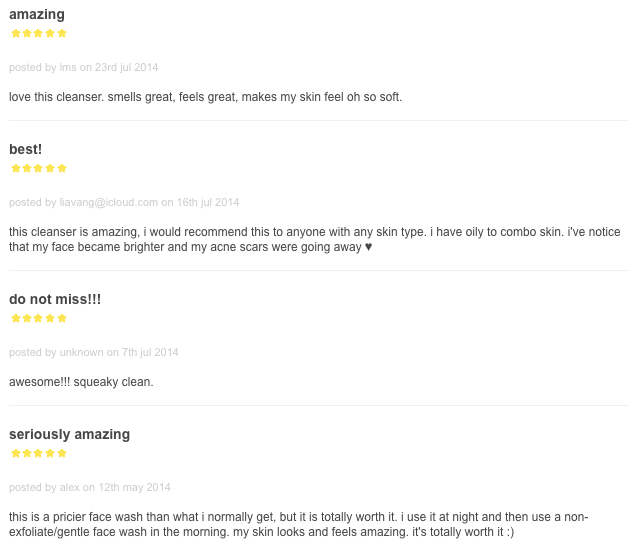
Task: Click "posted by unknown on 7th jul 2014"
Action: [94, 352]
